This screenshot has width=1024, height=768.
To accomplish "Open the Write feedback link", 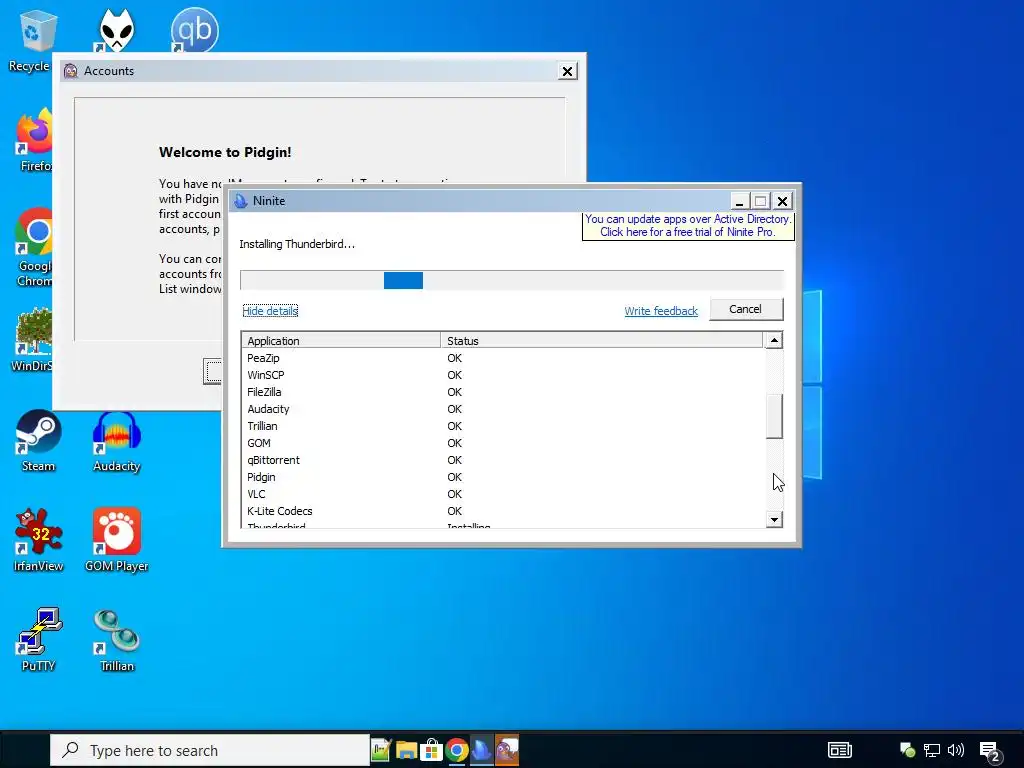I will click(x=661, y=311).
